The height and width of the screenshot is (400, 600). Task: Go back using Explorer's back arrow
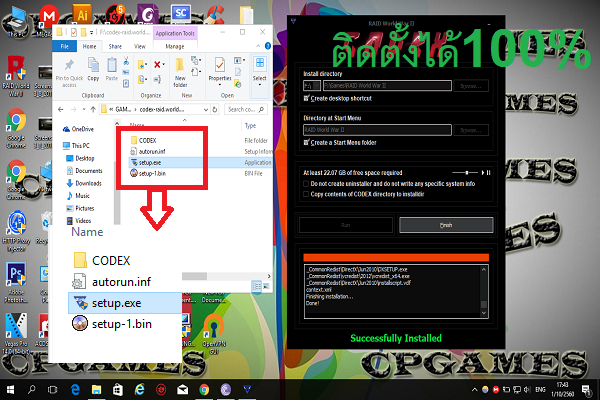pyautogui.click(x=60, y=109)
